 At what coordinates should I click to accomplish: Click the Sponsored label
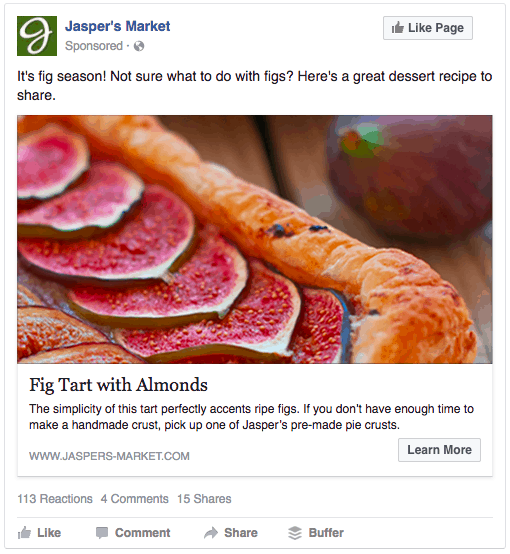pos(94,46)
